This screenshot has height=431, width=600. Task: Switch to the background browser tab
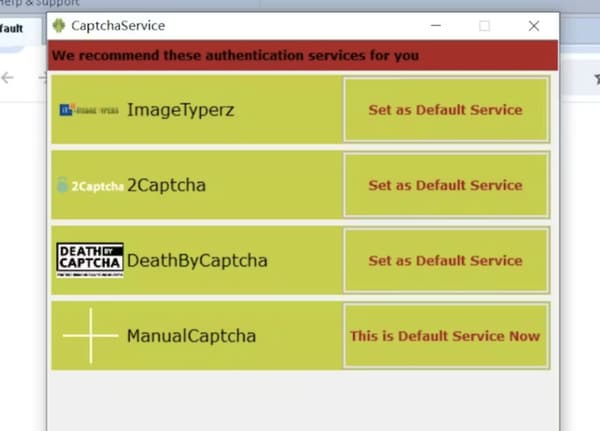[x=14, y=28]
